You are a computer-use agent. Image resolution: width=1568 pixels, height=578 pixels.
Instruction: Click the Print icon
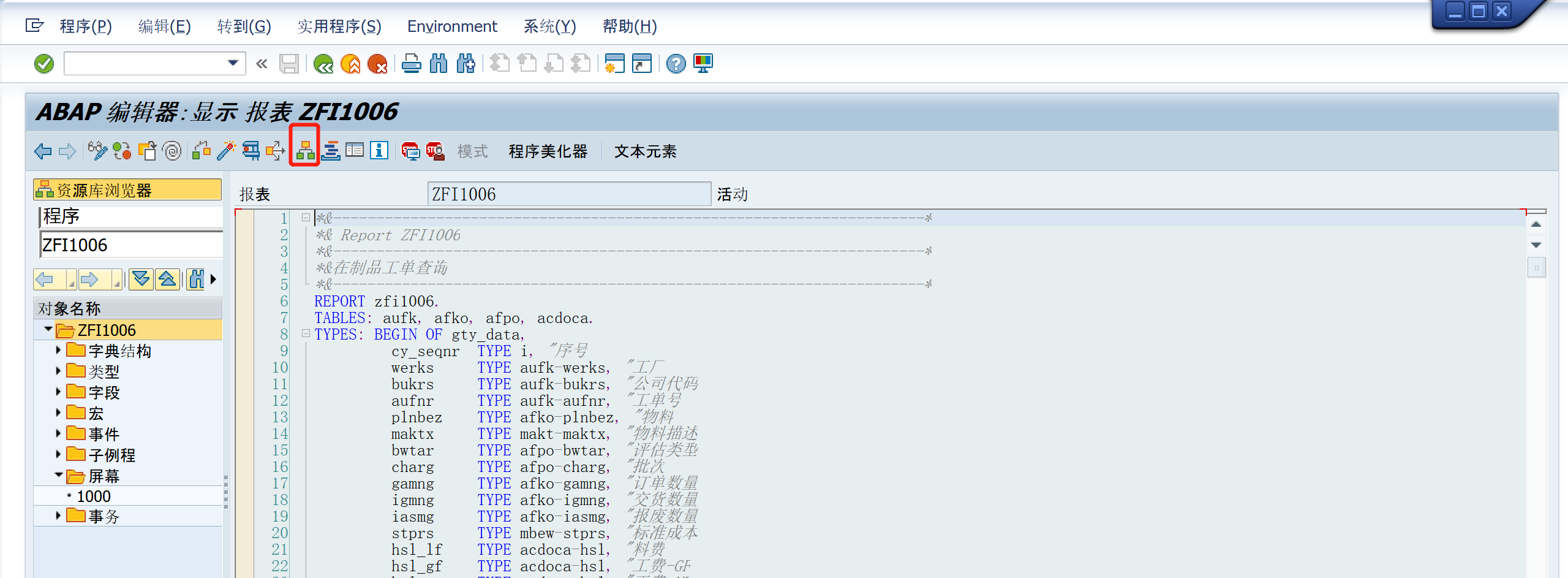[413, 63]
